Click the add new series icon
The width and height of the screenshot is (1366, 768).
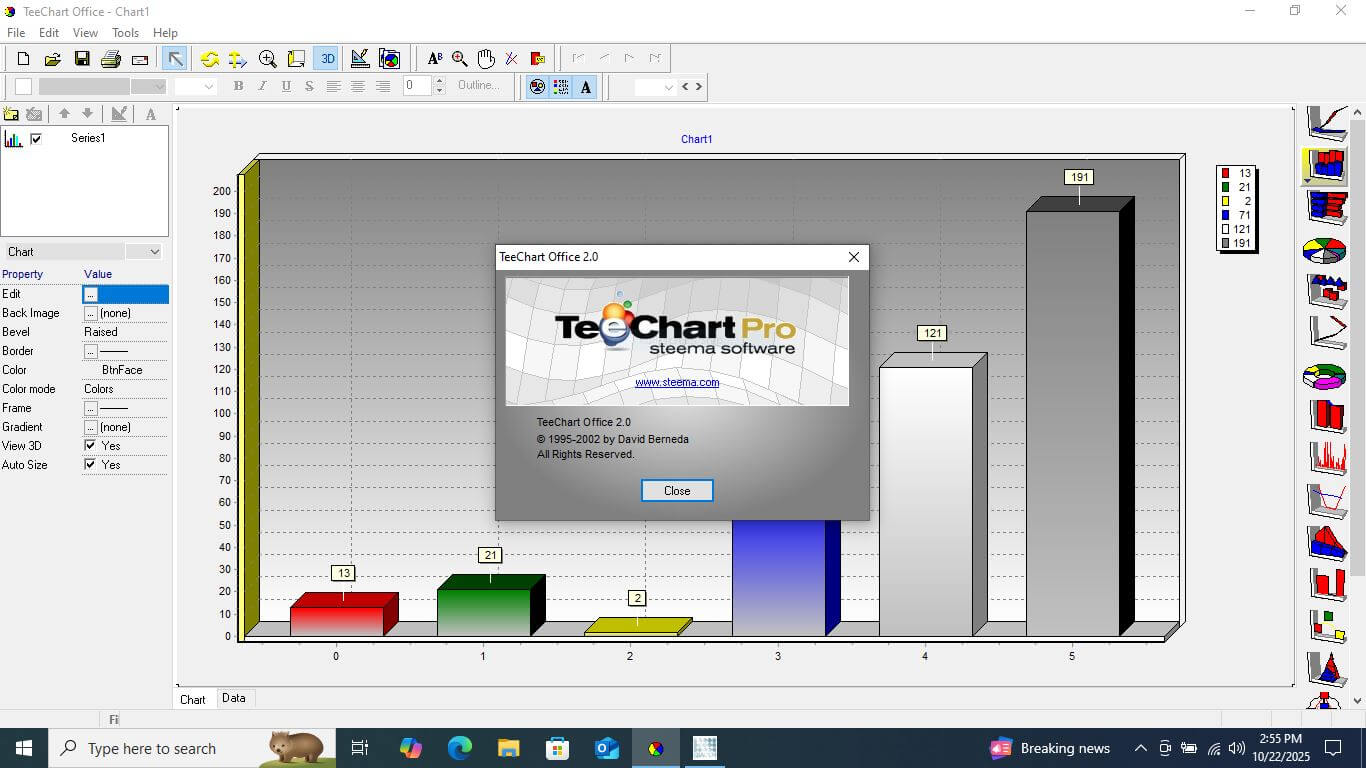click(x=11, y=114)
